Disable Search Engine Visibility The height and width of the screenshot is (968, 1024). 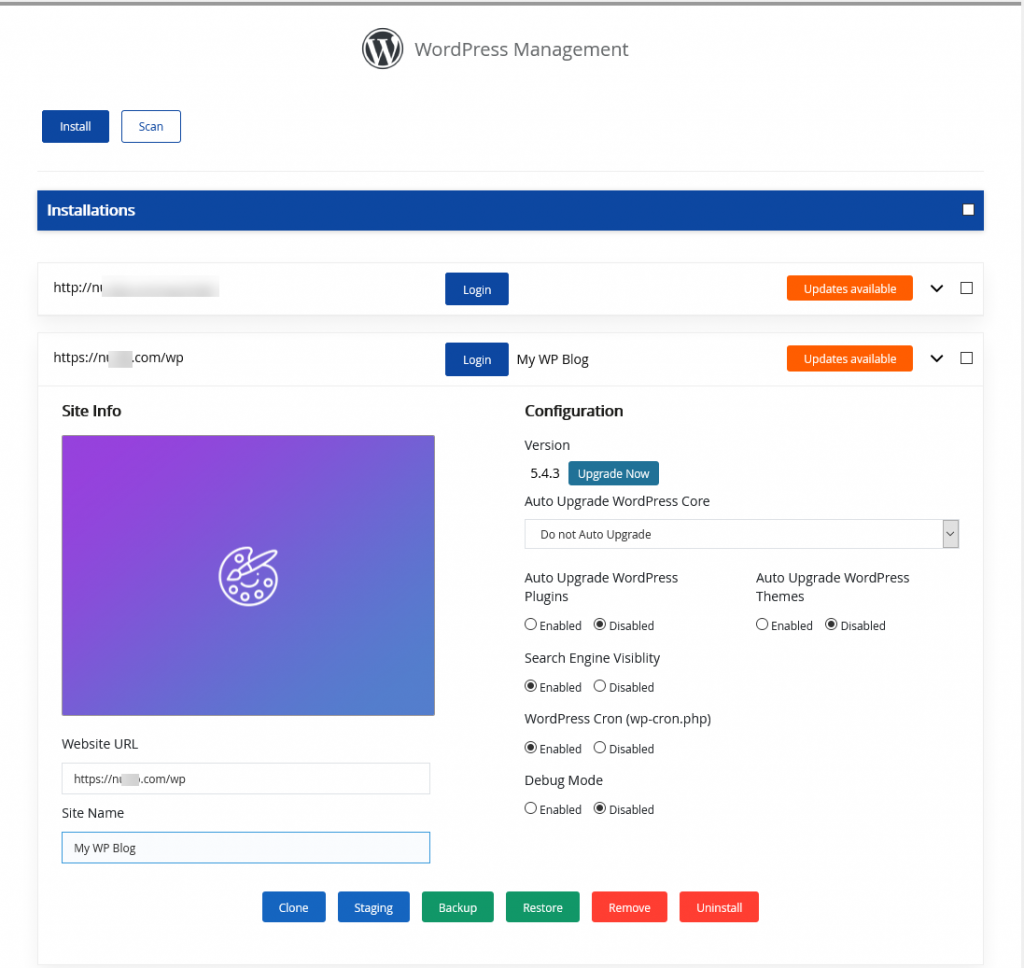(600, 686)
